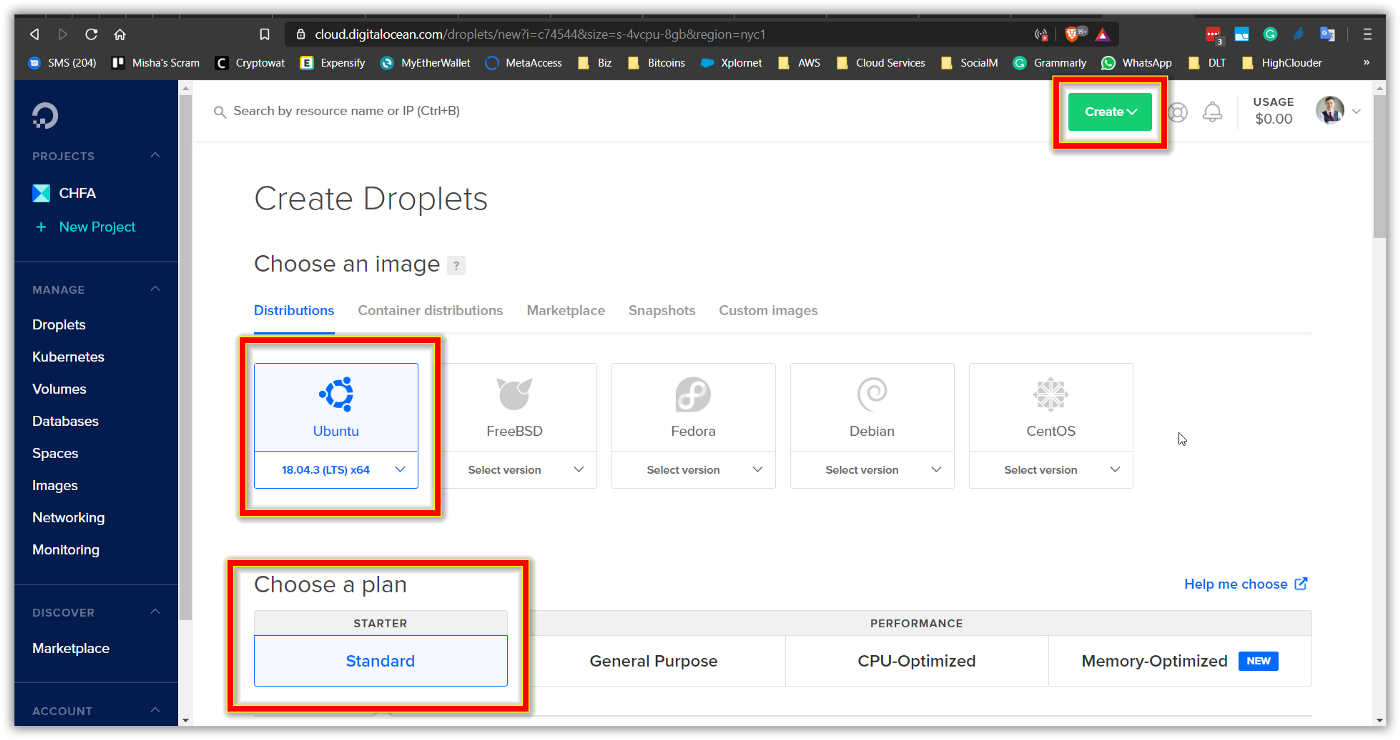Open the browser hamburger menu

[1367, 34]
